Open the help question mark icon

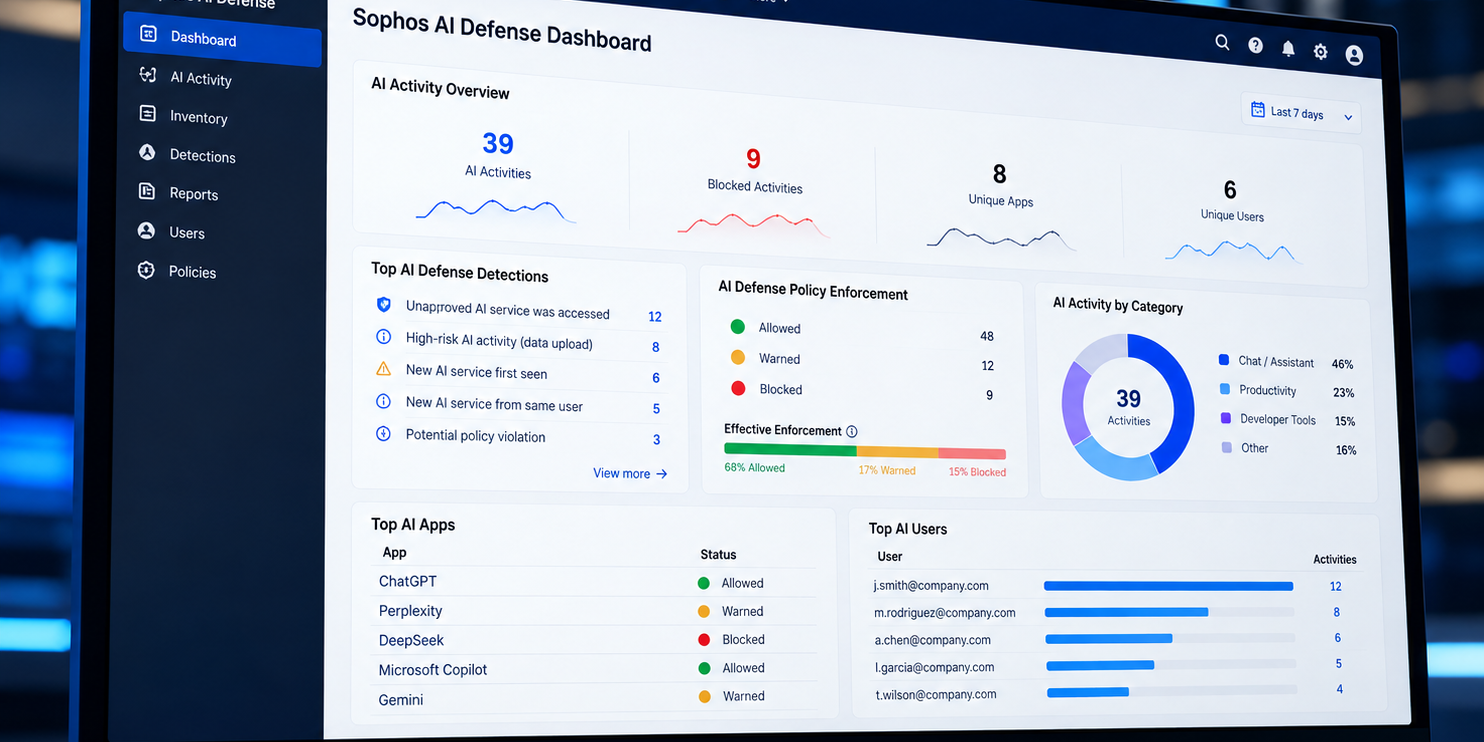1256,45
